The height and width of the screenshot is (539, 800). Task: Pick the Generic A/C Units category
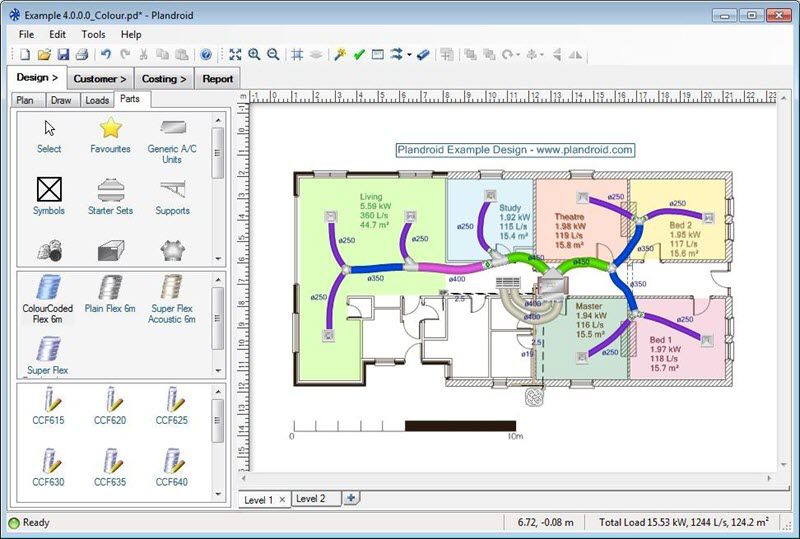point(171,129)
